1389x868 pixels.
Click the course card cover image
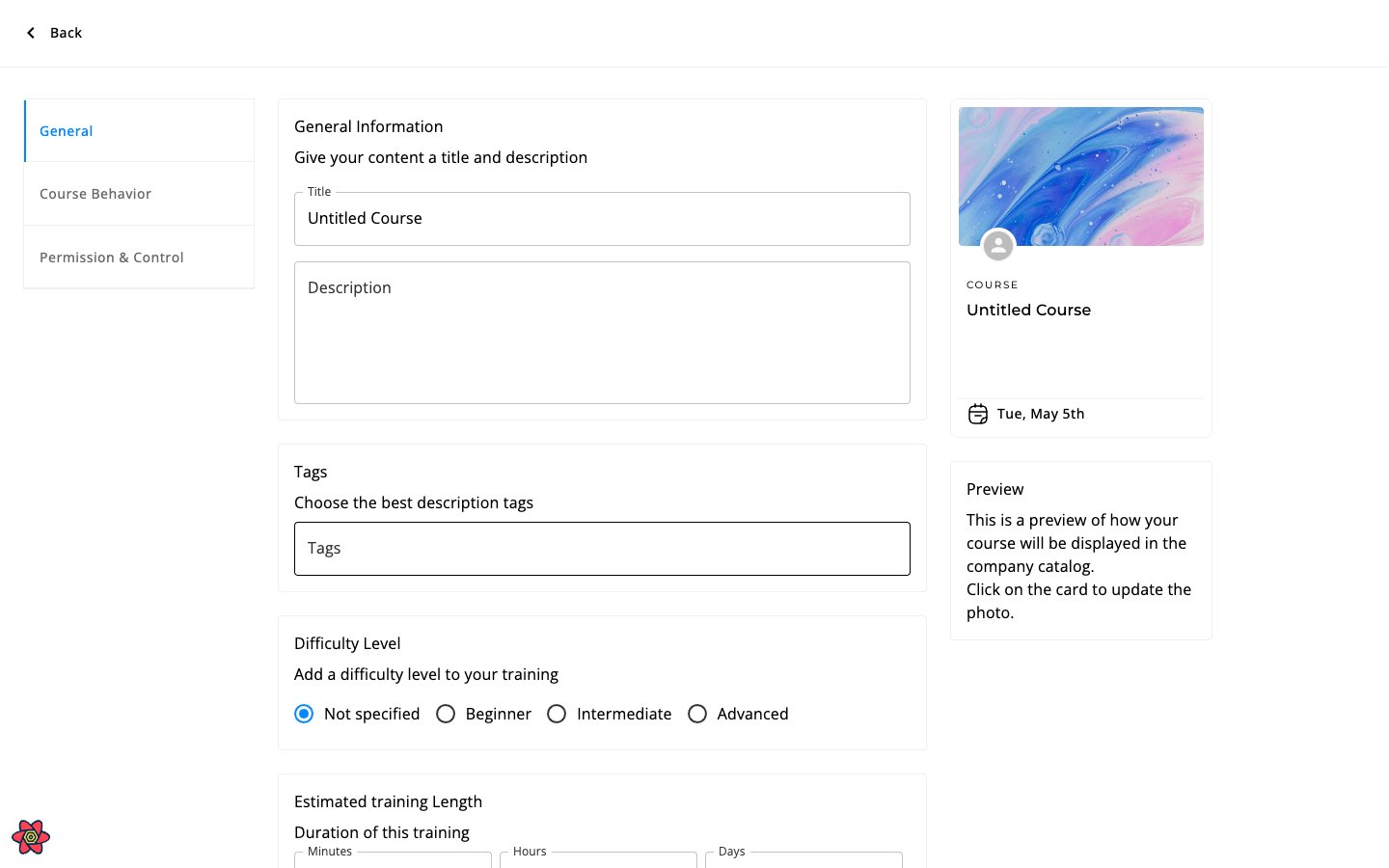click(x=1081, y=176)
